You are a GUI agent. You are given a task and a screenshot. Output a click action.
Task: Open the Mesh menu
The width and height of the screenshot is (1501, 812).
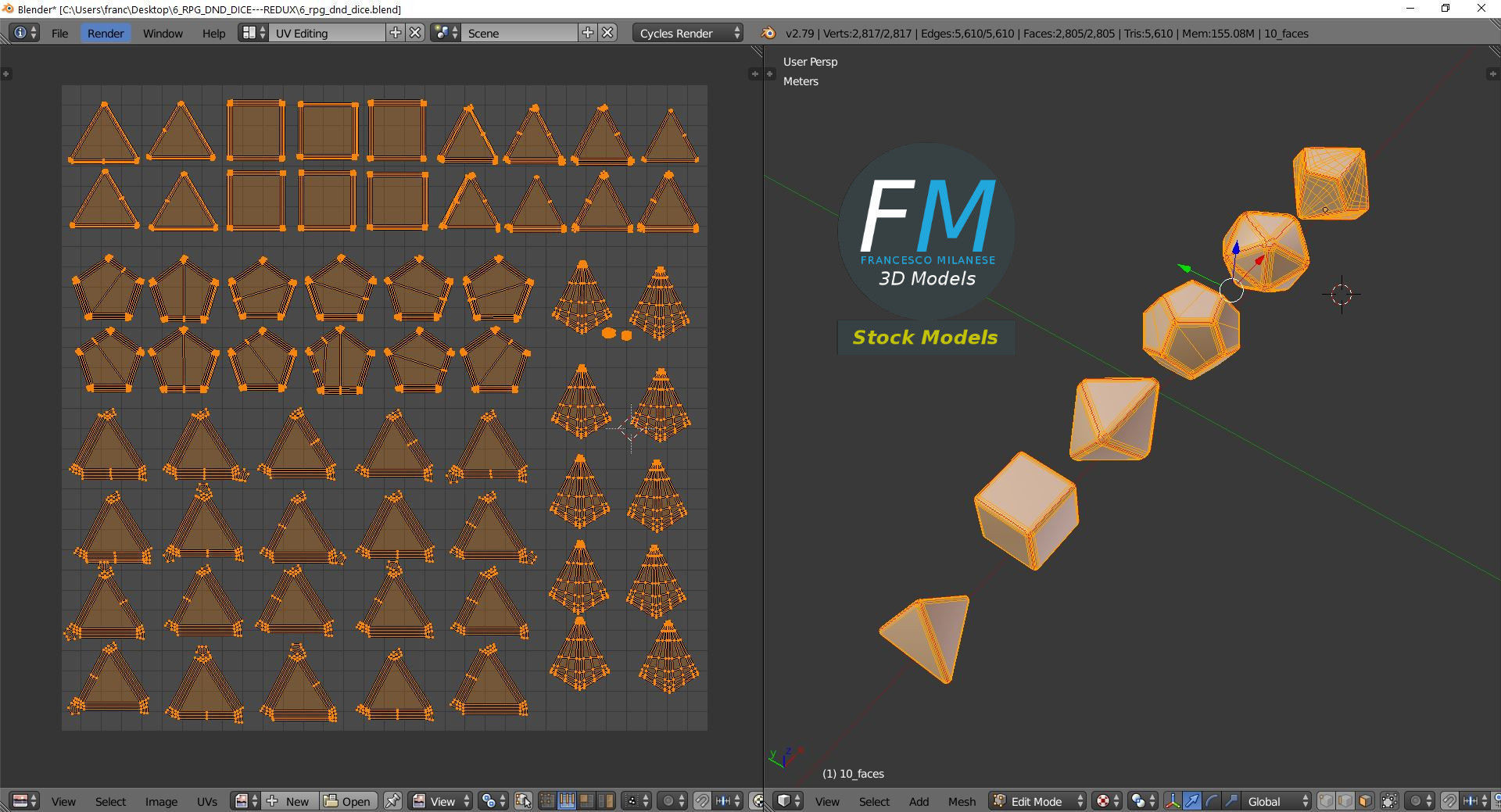click(962, 801)
